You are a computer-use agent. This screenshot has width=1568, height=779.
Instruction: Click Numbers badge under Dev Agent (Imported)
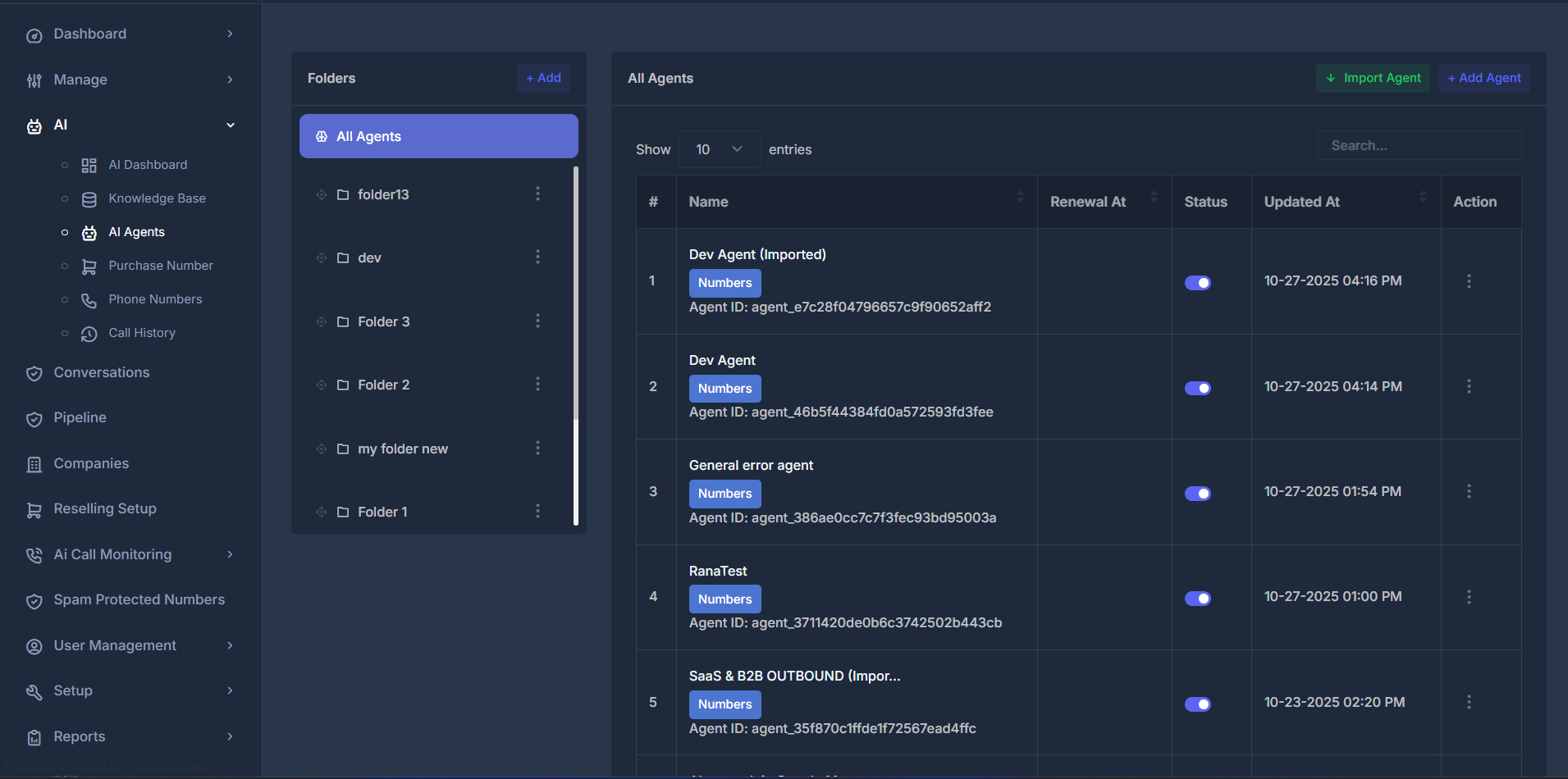[725, 283]
